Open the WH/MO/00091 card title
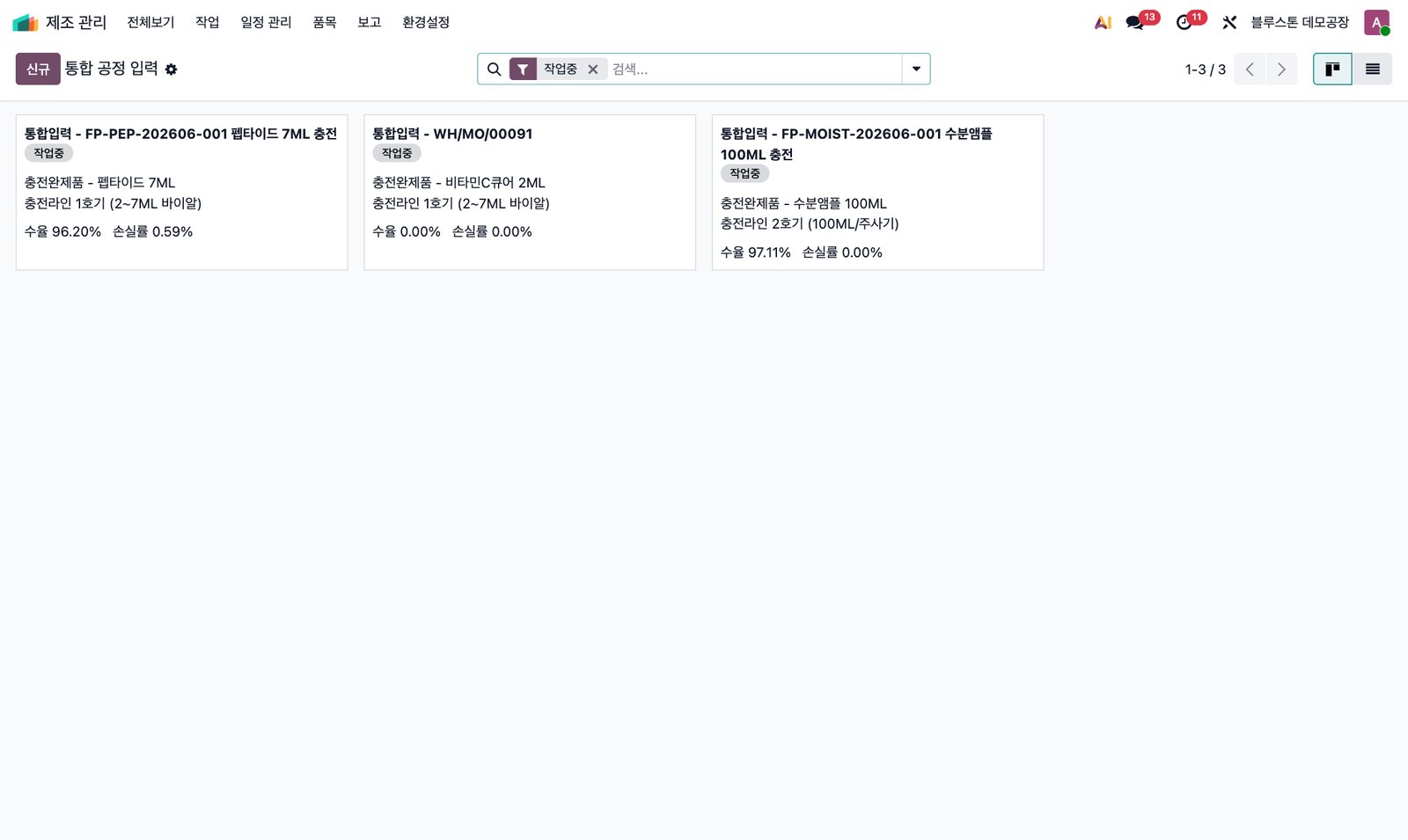1408x840 pixels. point(452,134)
